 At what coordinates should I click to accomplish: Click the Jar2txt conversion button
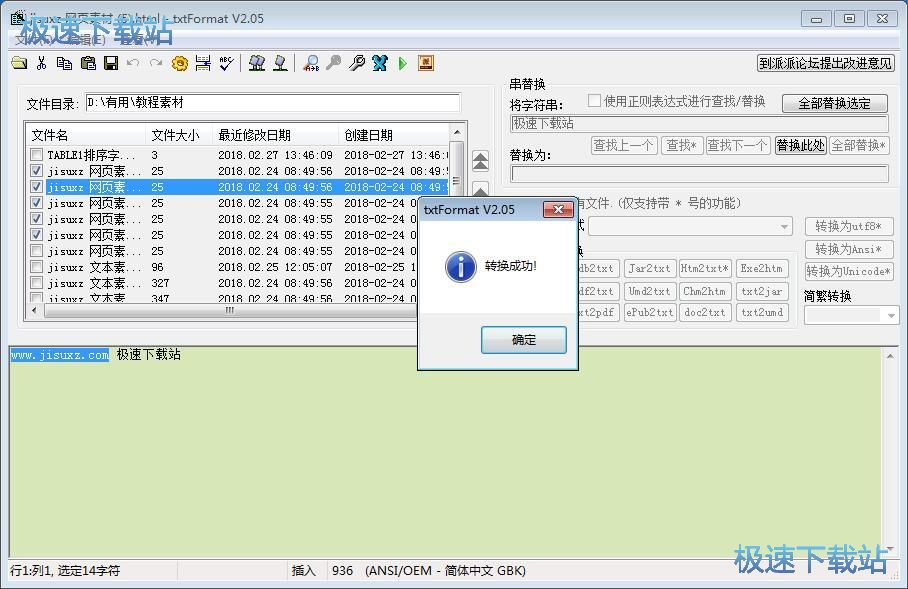point(650,269)
